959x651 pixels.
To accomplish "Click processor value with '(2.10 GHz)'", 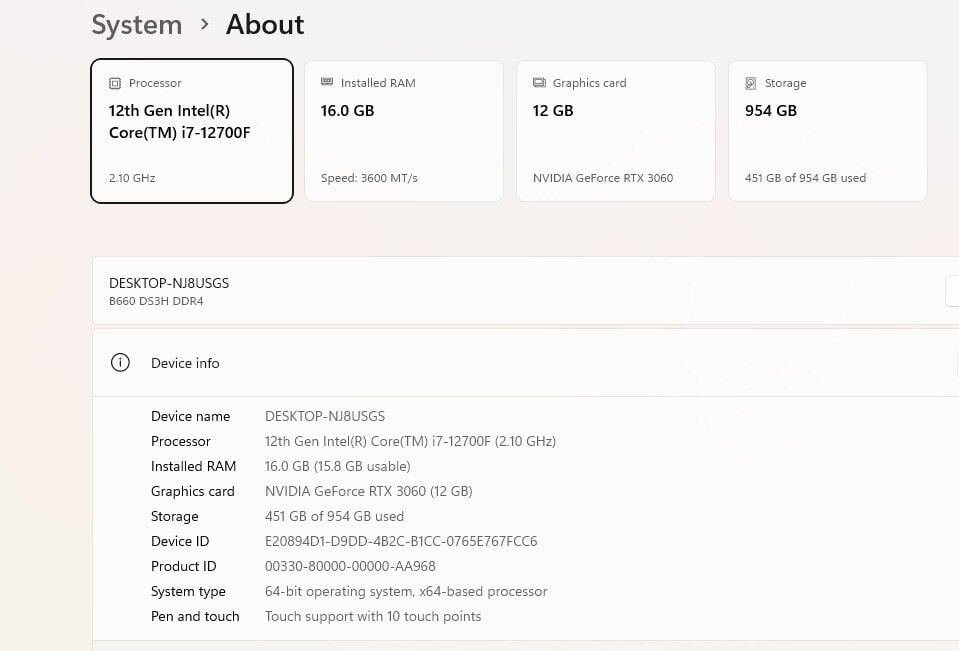I will coord(410,442).
